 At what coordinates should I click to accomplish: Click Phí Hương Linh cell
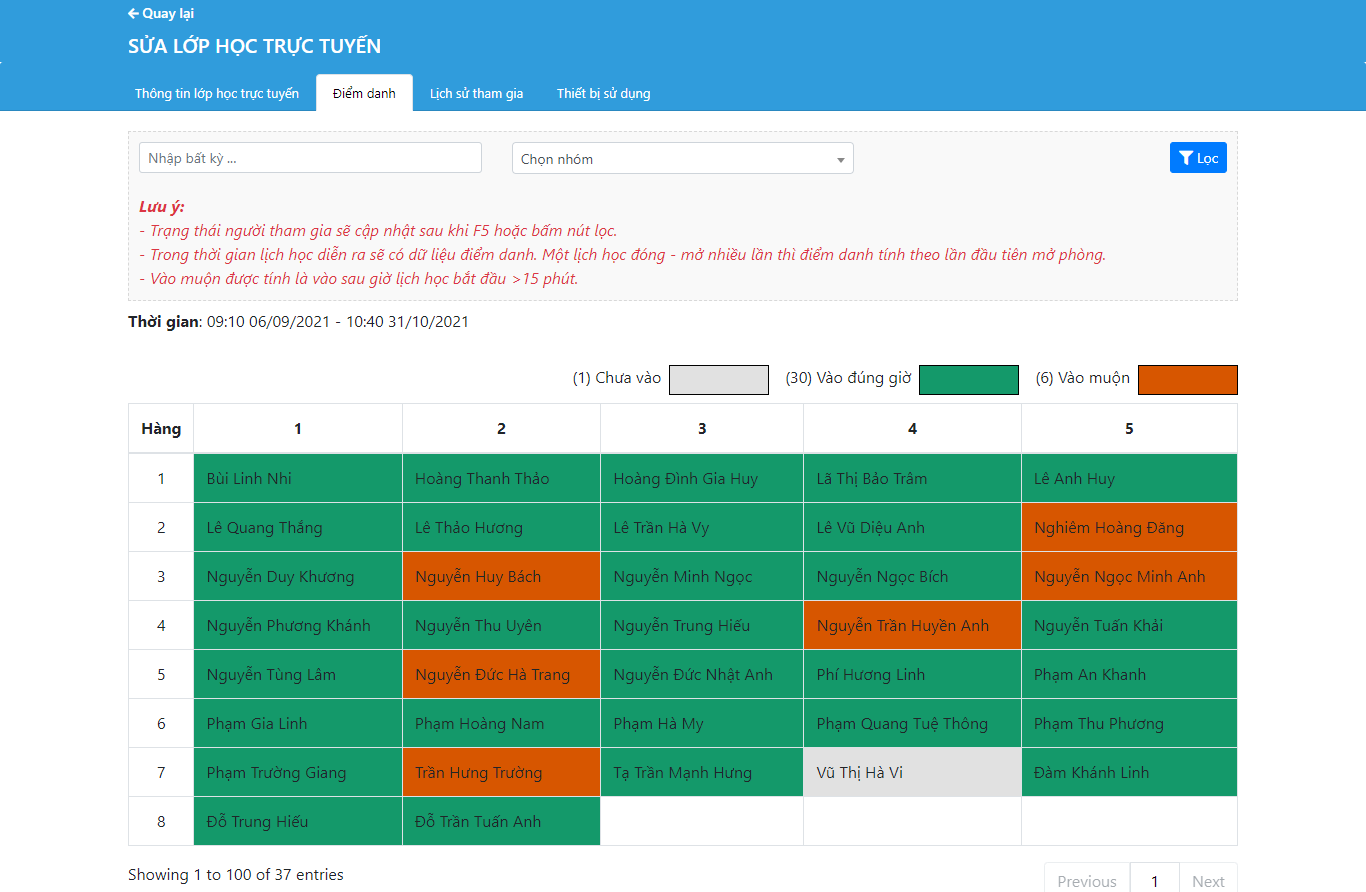point(912,675)
